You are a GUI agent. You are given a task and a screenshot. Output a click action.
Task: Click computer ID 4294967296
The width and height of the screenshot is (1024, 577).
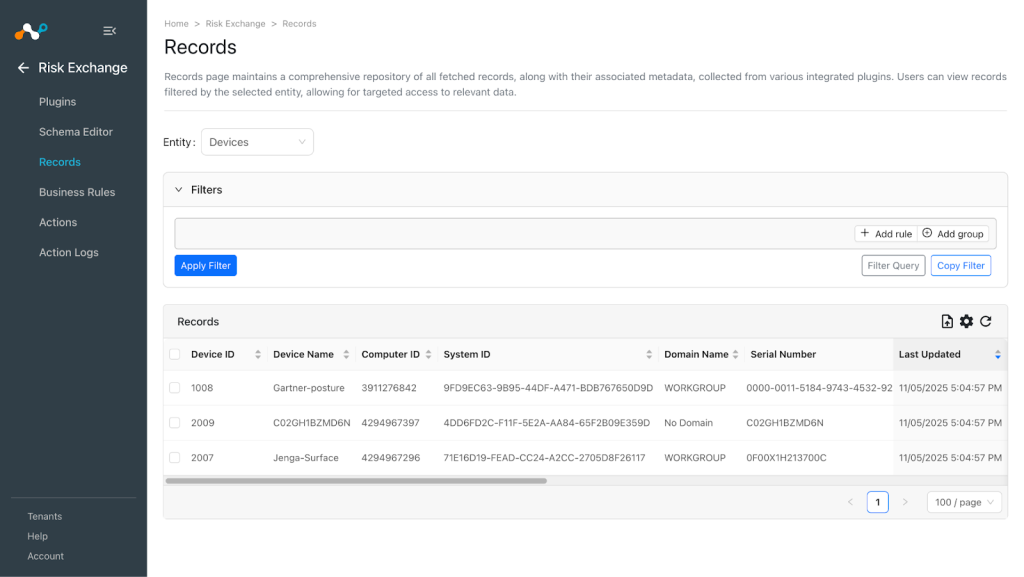click(391, 458)
